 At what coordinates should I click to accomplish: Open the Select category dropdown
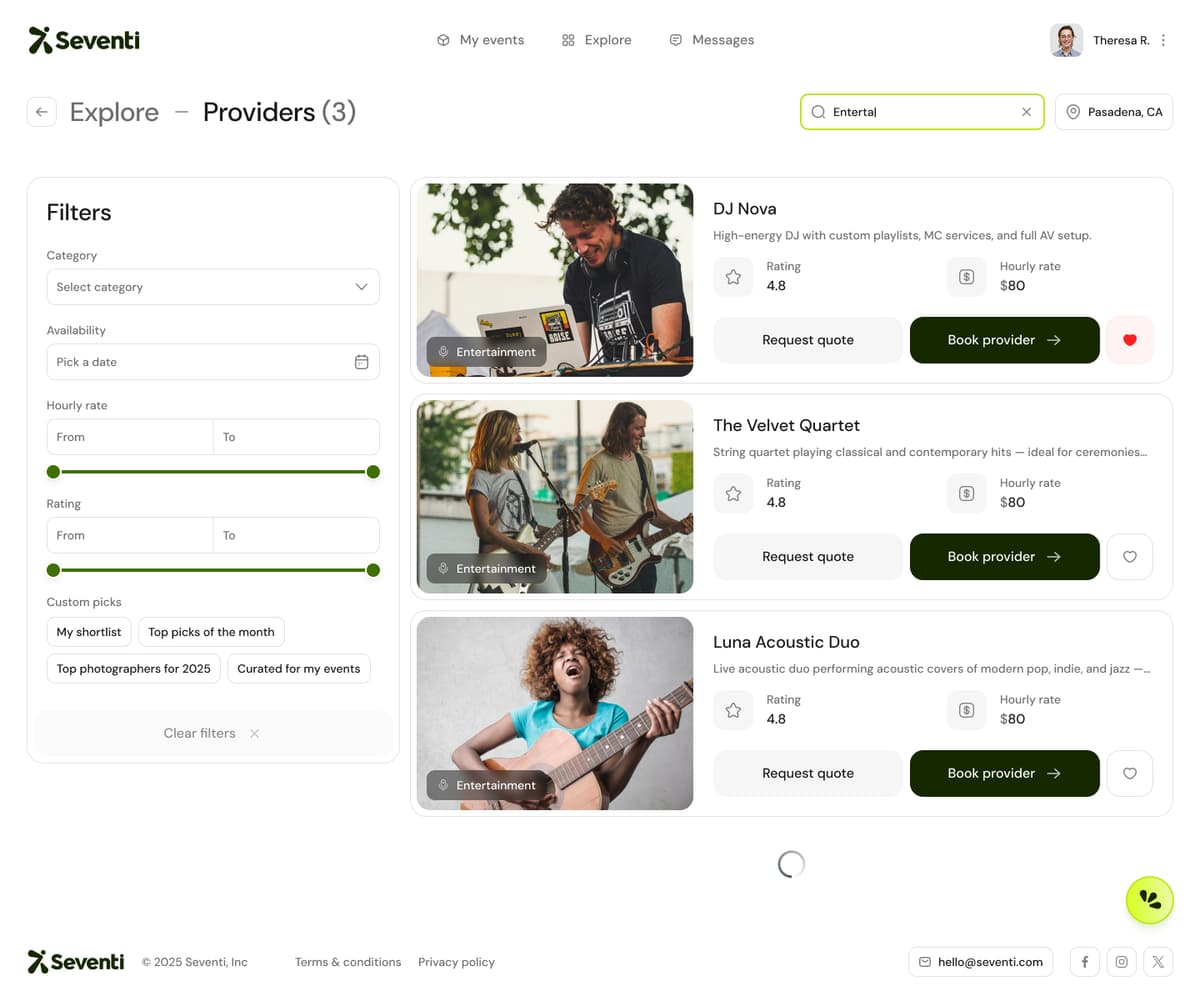point(213,286)
